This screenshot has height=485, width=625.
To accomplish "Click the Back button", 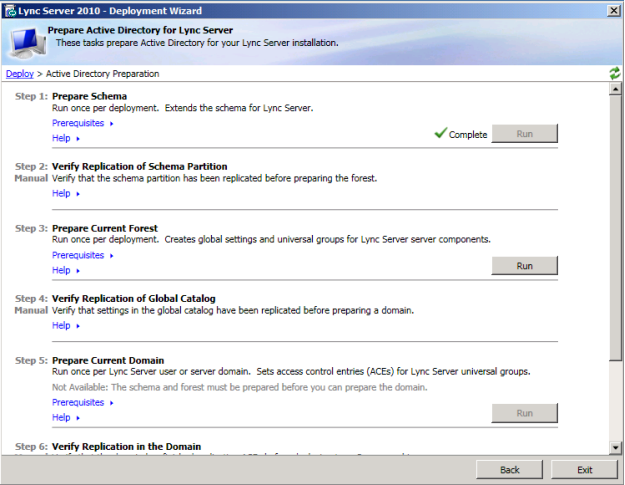I will pos(510,469).
